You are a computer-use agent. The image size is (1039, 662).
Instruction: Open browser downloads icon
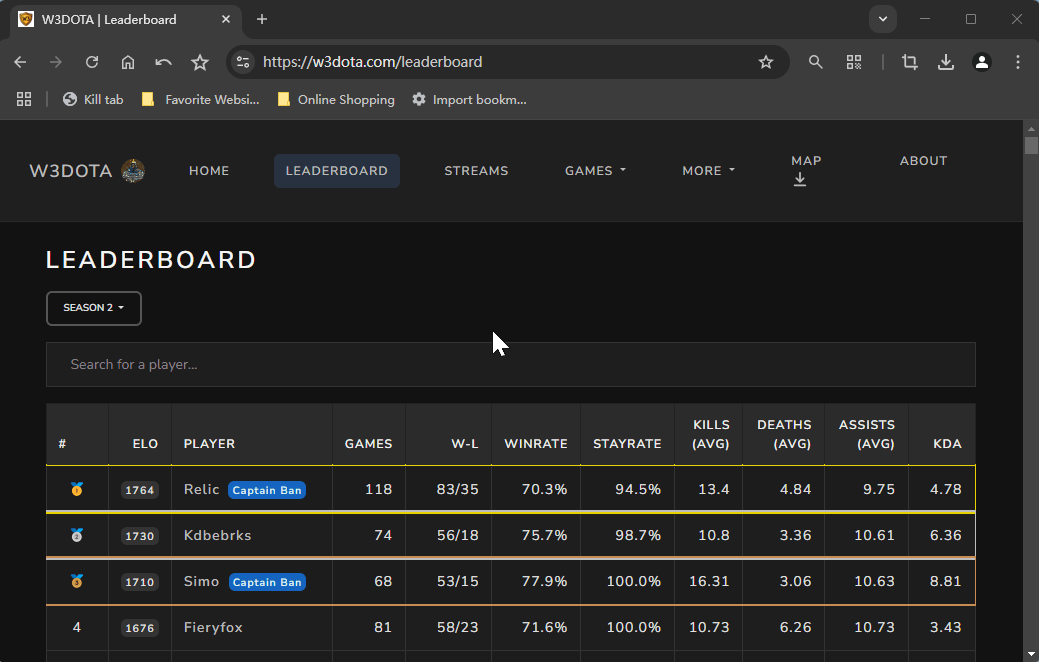point(946,62)
